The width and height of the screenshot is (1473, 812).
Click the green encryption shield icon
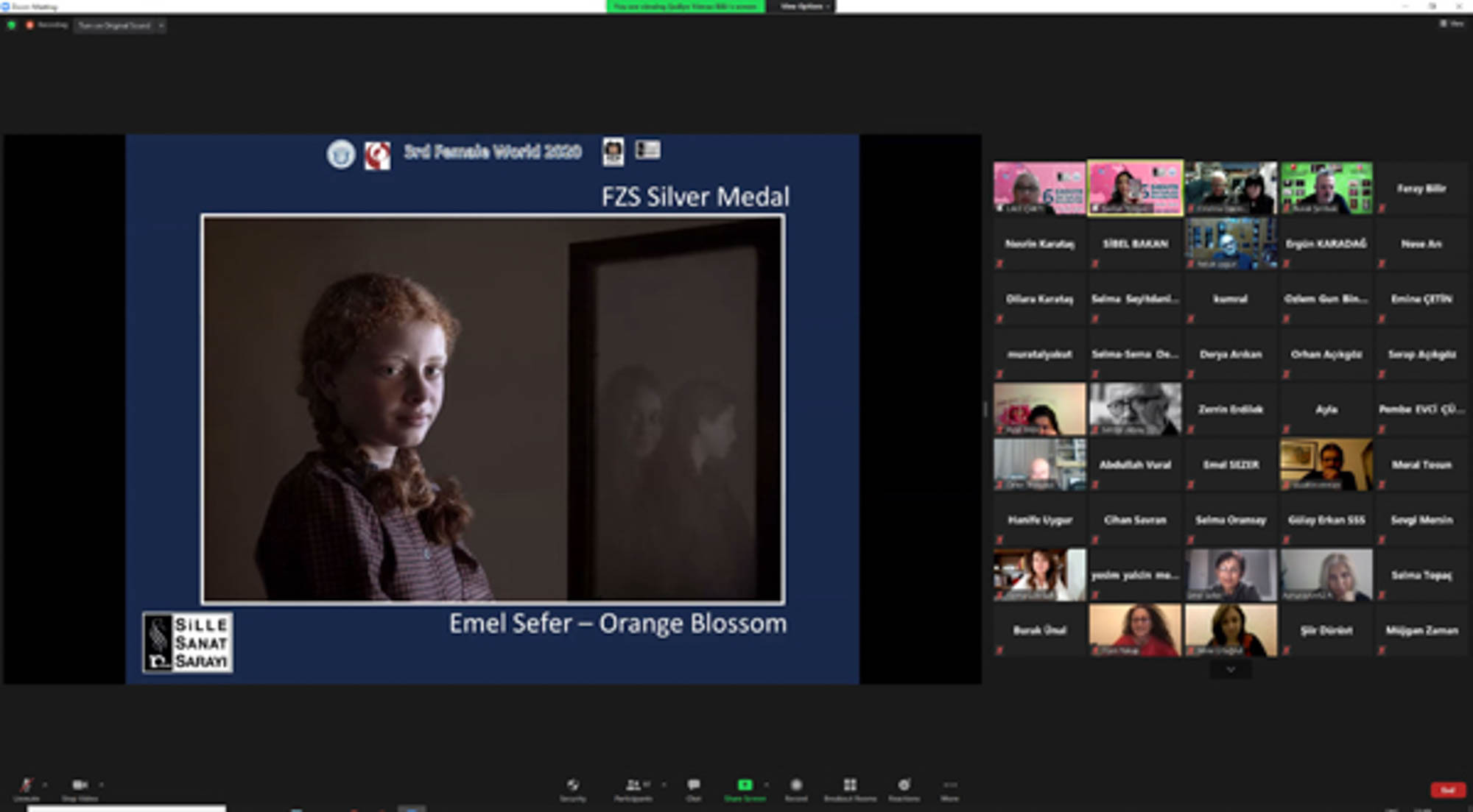click(11, 25)
